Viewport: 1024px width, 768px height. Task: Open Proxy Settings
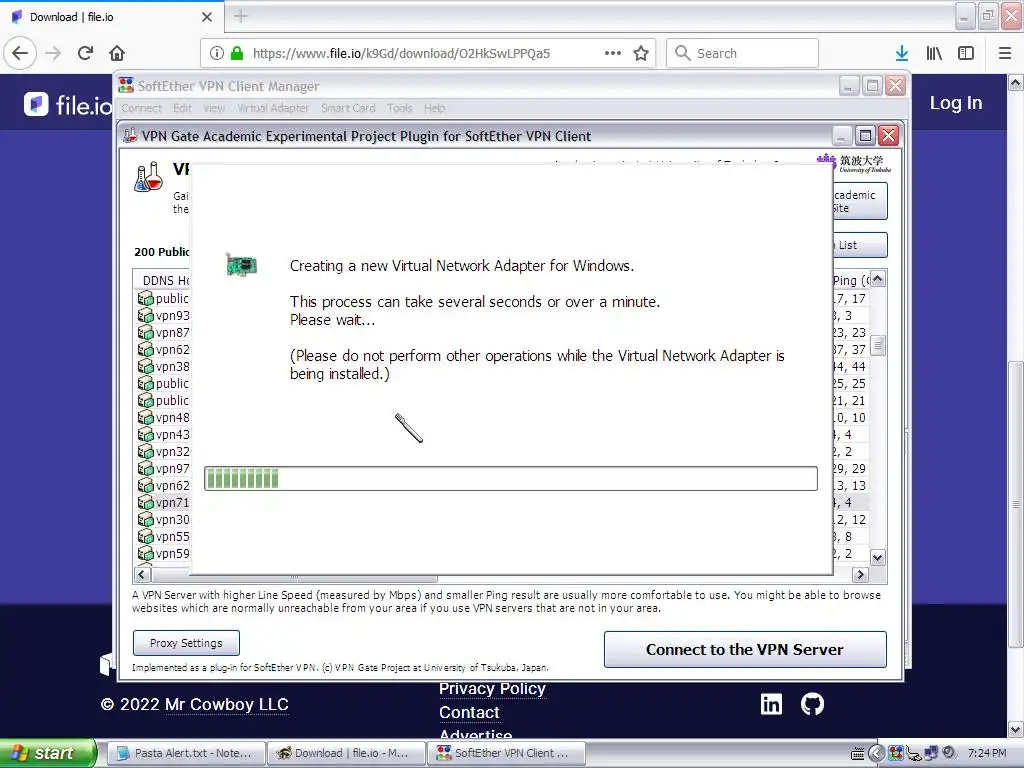[186, 643]
